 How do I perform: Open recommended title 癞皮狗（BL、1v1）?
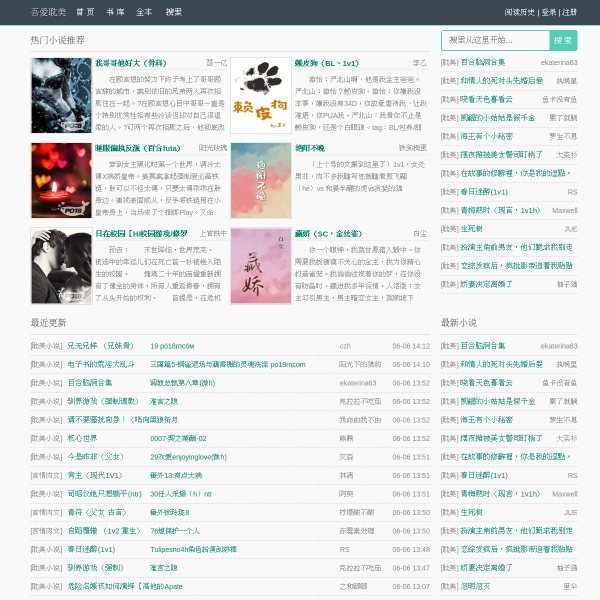coord(327,63)
